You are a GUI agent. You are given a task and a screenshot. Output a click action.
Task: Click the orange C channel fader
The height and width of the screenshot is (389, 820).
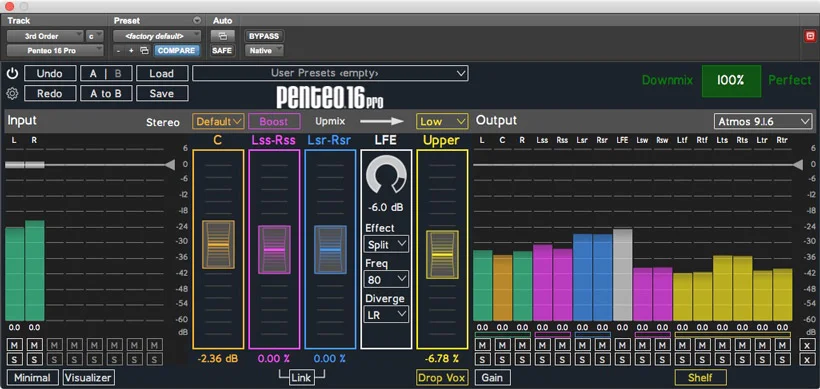(x=218, y=245)
